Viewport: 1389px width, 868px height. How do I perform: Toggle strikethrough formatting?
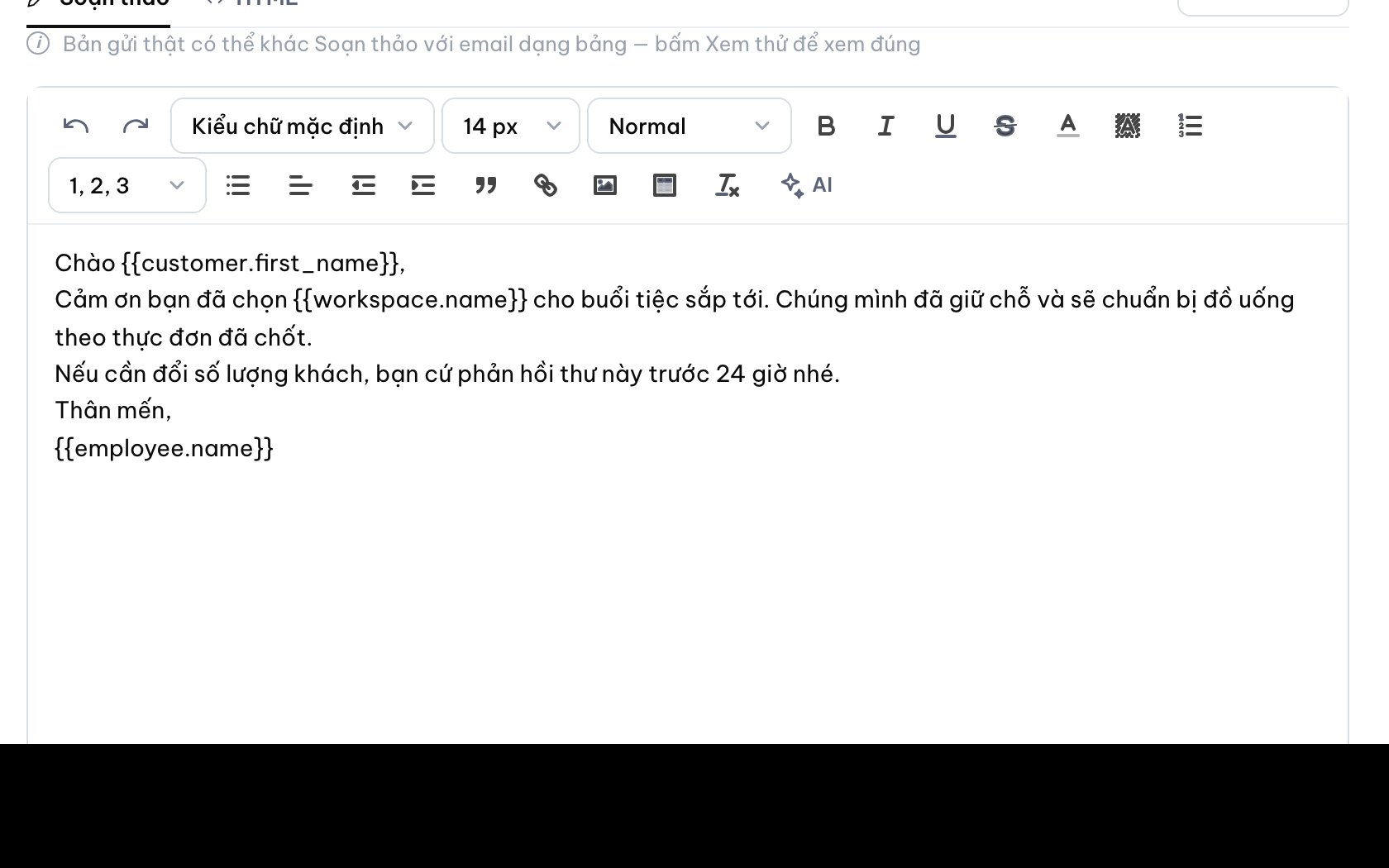(1005, 126)
